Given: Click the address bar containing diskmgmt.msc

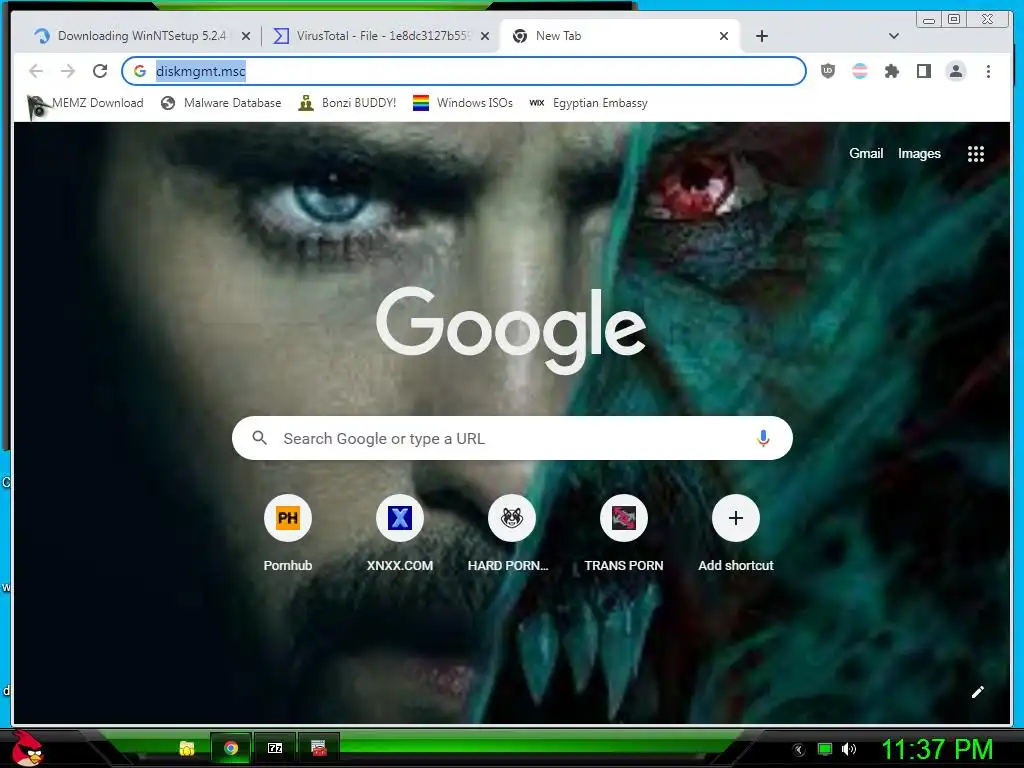Looking at the screenshot, I should pyautogui.click(x=464, y=71).
